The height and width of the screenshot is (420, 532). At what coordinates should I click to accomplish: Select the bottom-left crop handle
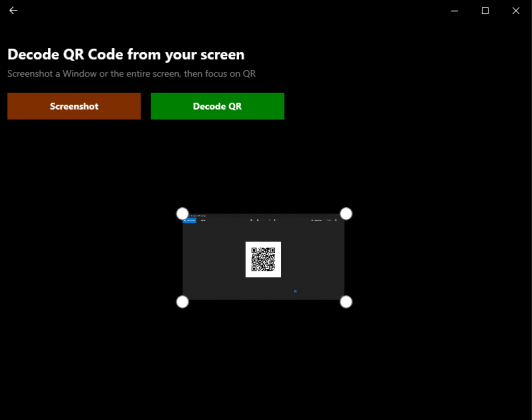[x=183, y=302]
